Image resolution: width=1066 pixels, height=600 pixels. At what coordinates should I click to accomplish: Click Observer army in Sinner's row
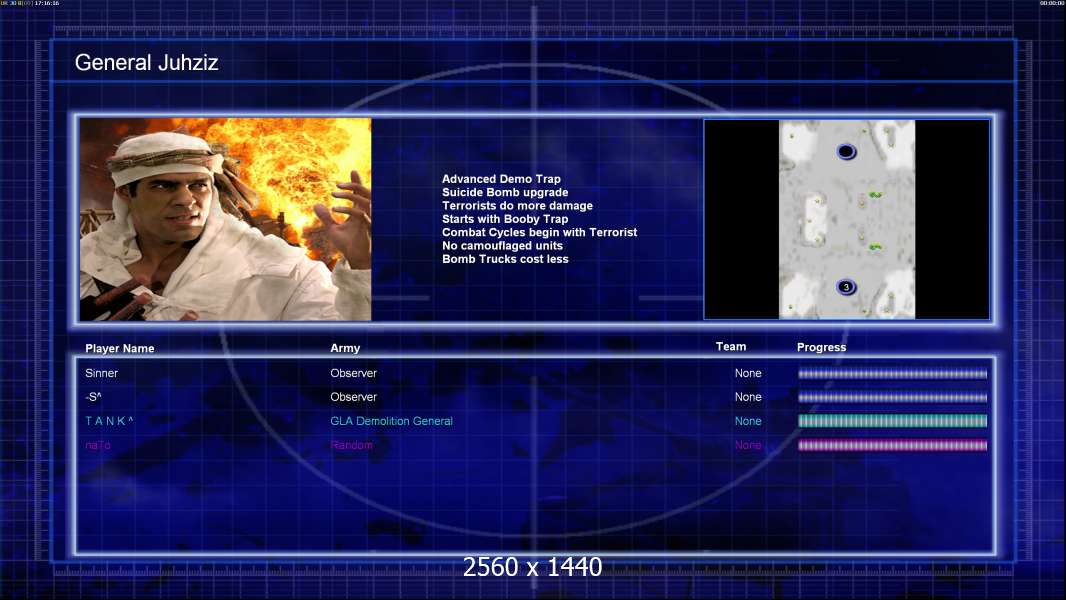354,373
